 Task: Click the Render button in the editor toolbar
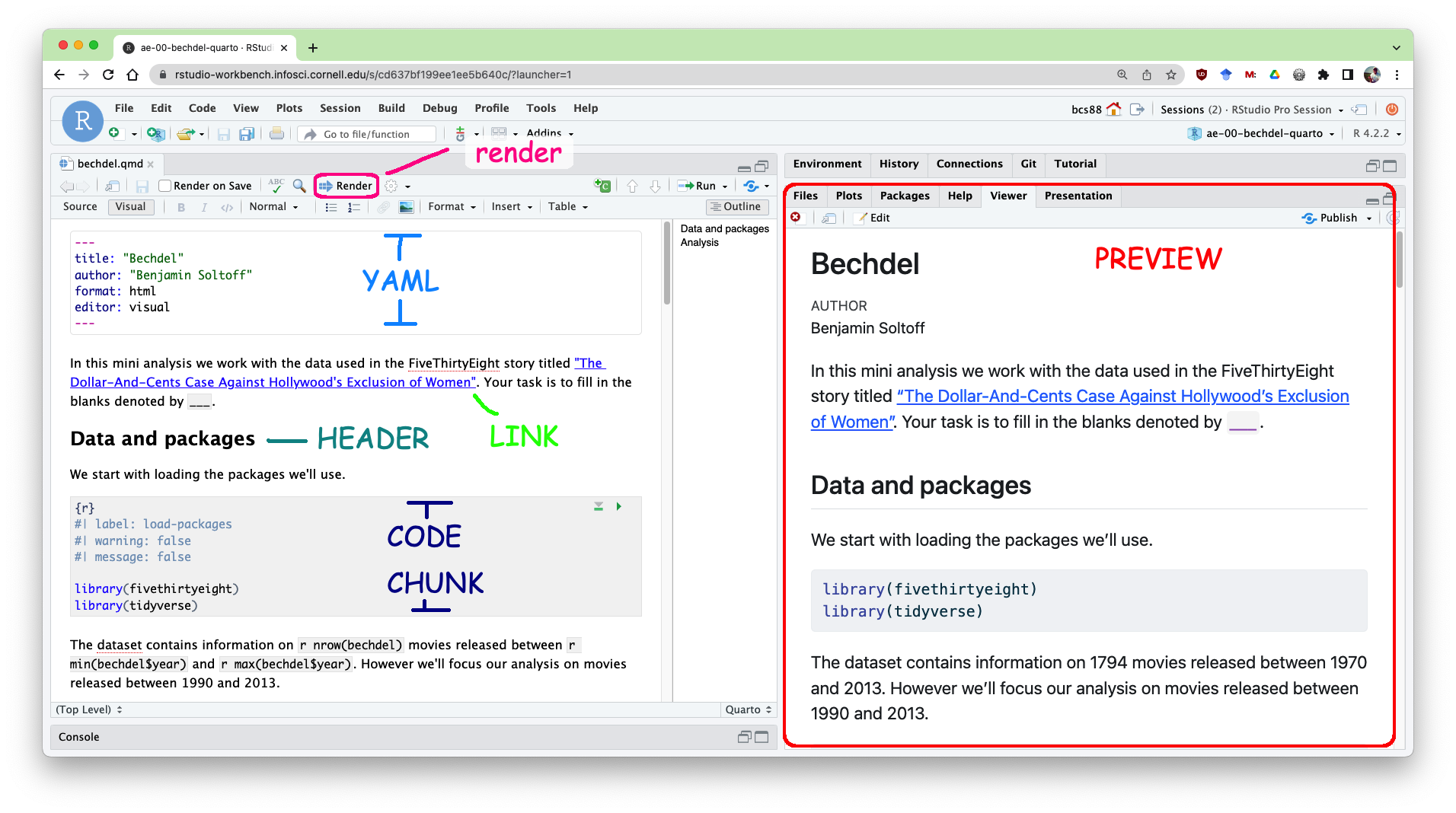[x=346, y=186]
